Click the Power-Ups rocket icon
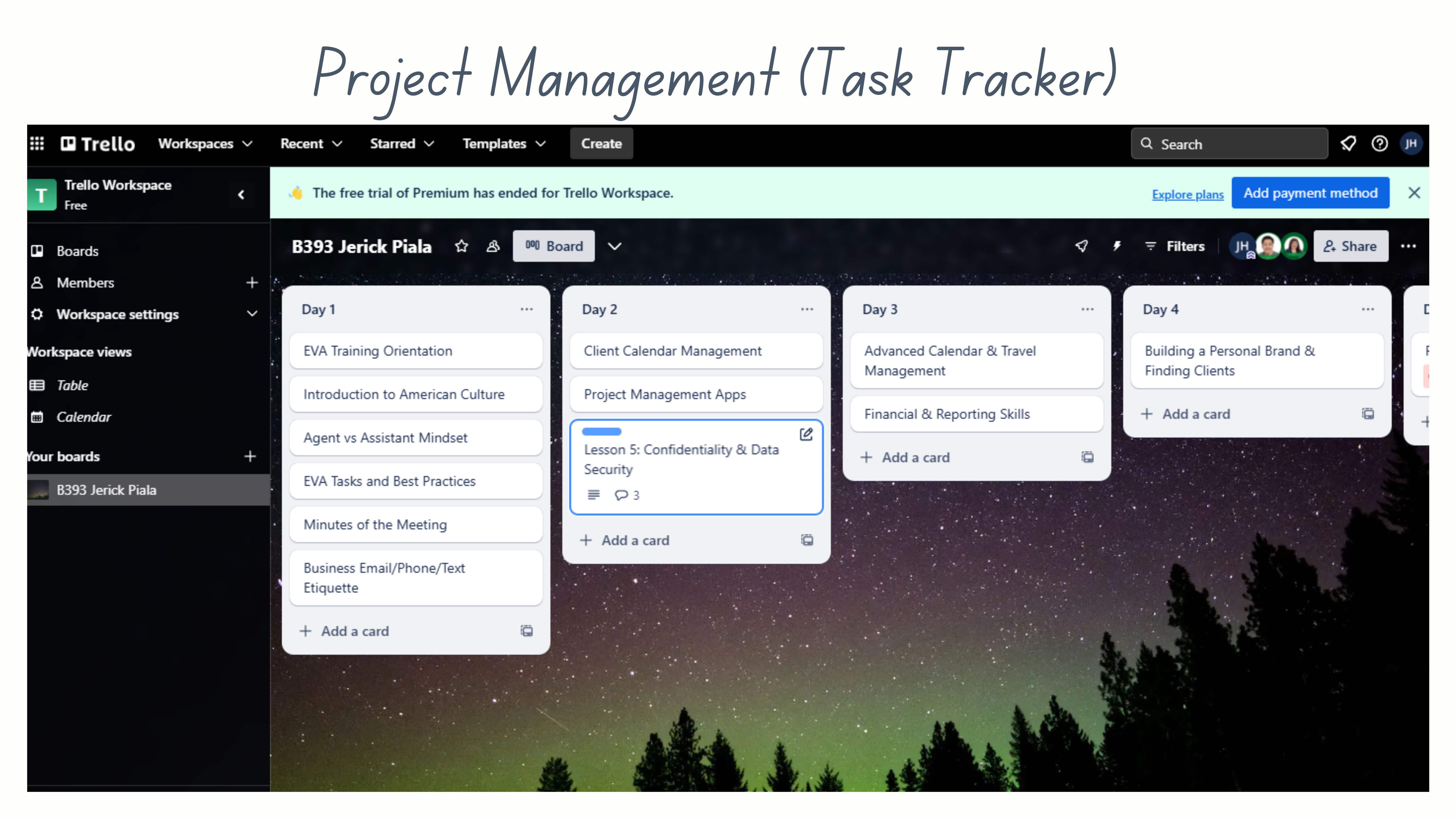 coord(1081,246)
